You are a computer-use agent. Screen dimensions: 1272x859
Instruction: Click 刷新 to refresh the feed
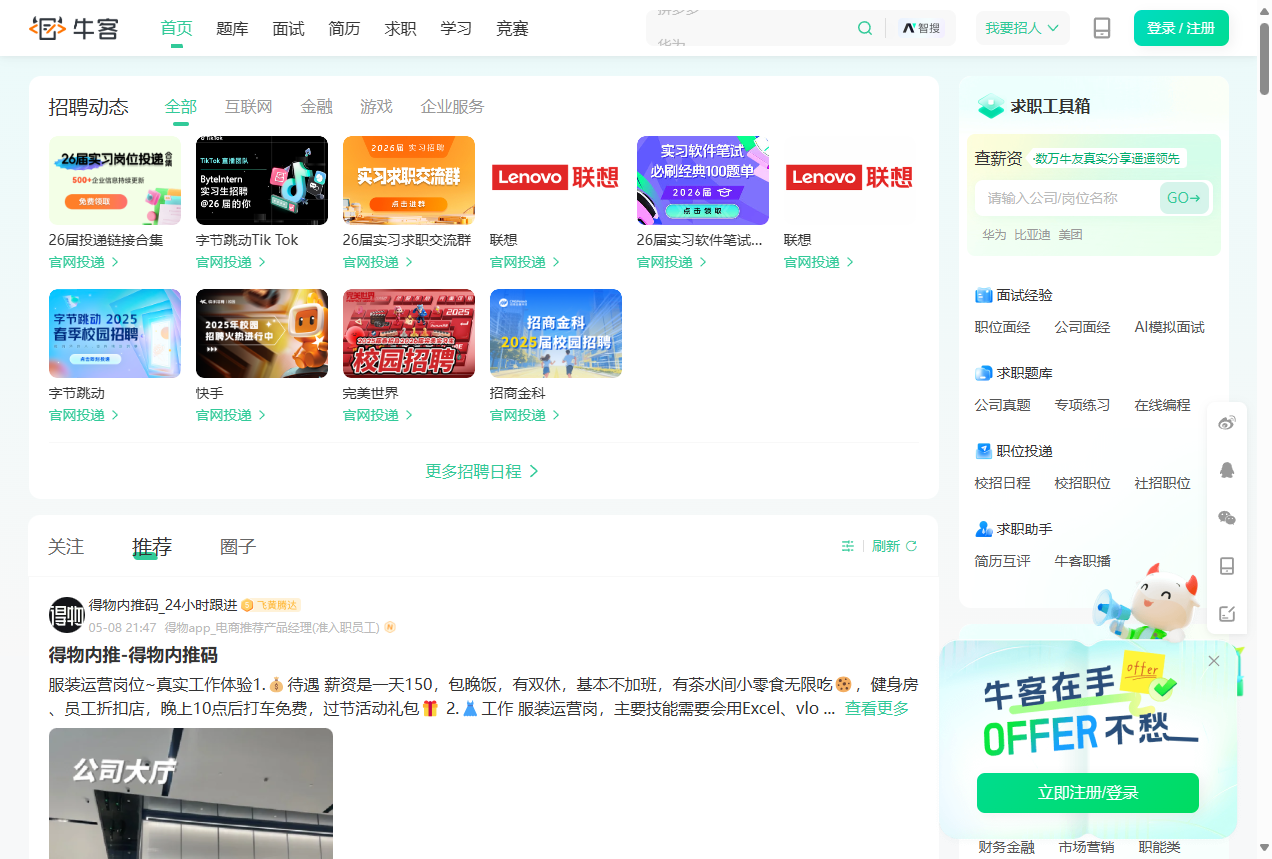click(886, 546)
